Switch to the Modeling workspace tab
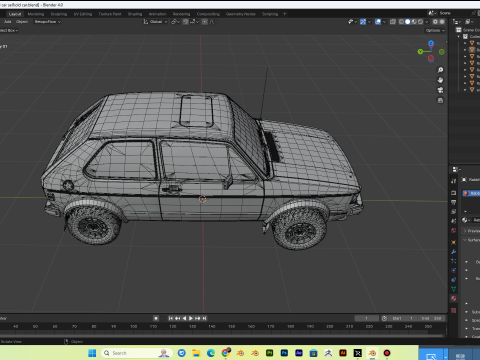The image size is (480, 360). (36, 14)
